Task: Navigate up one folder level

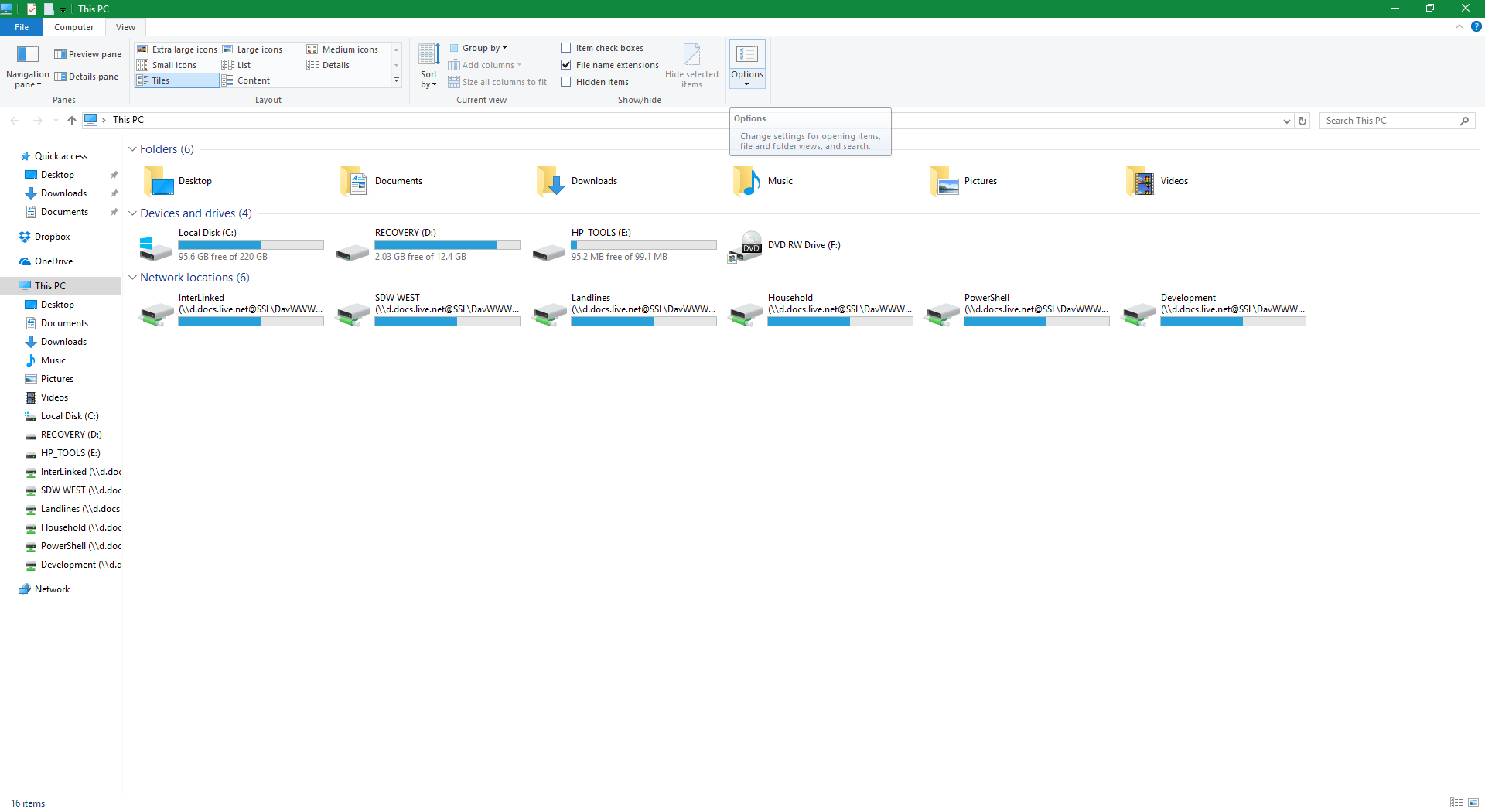Action: coord(71,121)
